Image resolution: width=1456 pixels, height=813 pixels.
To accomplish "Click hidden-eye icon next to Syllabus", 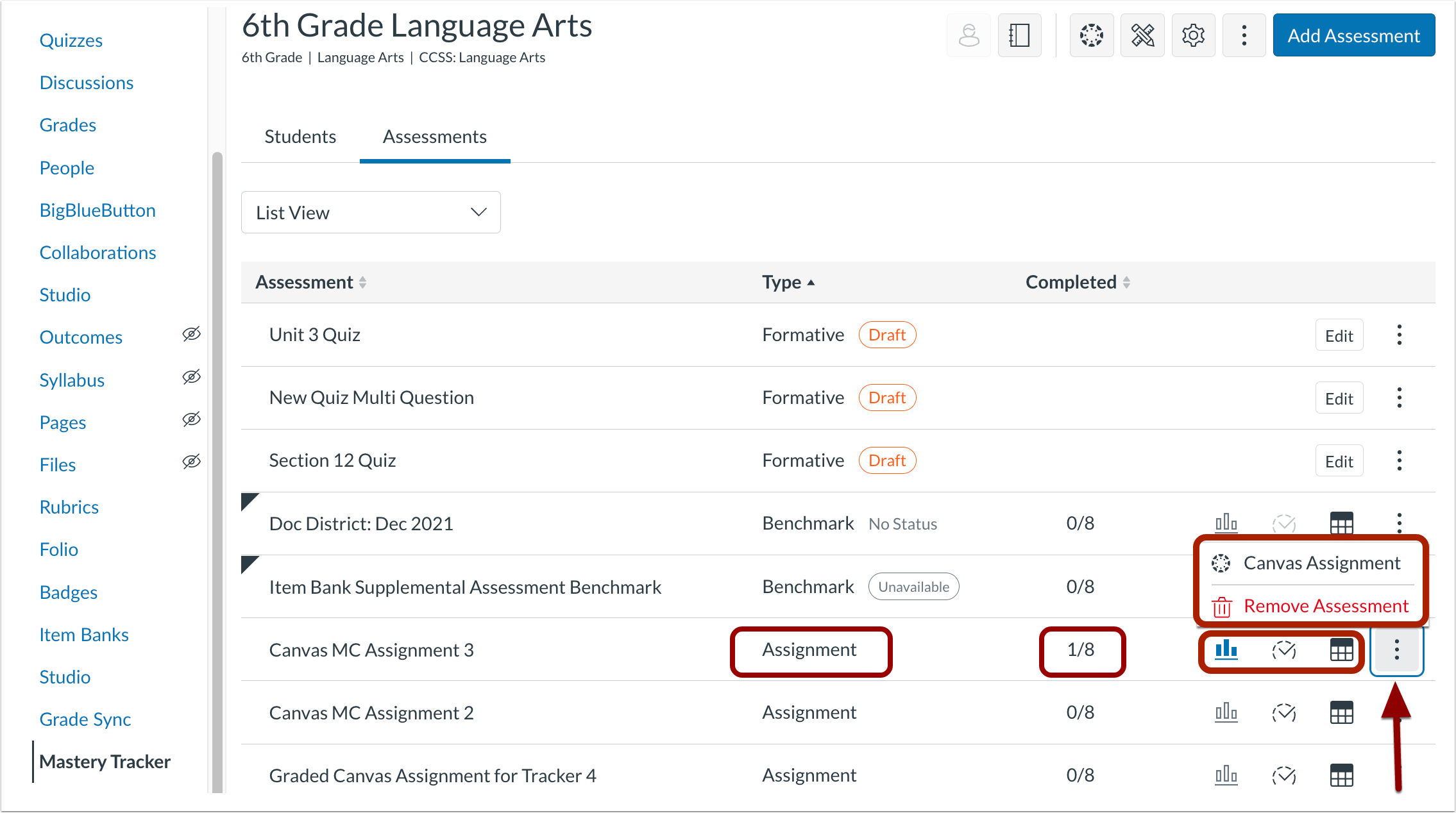I will [x=191, y=377].
